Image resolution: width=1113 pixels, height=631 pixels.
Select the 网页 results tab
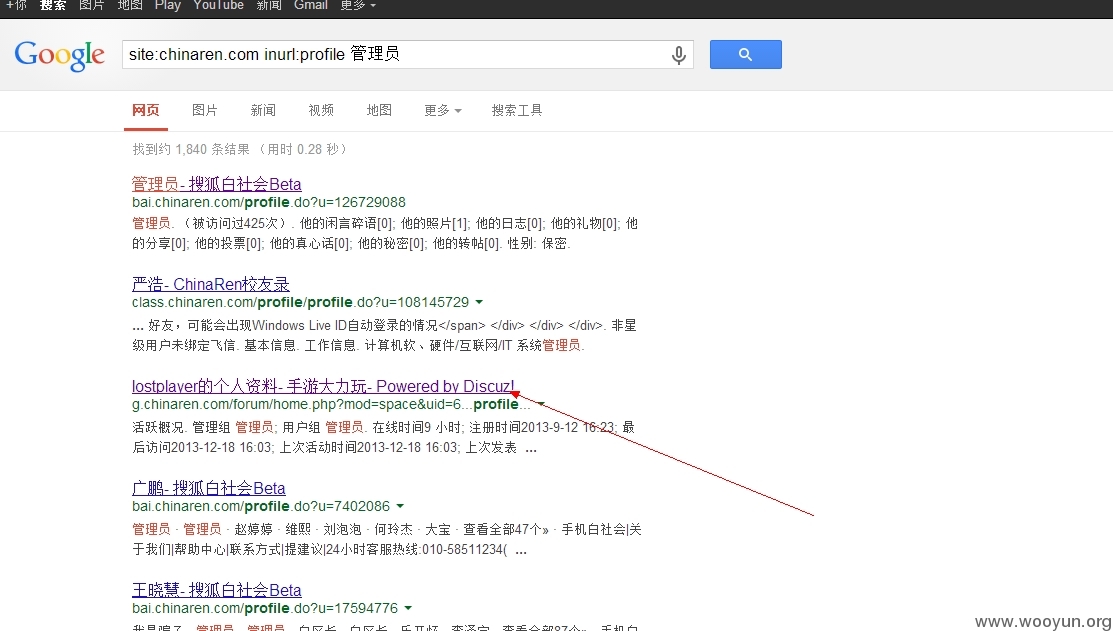[x=146, y=110]
